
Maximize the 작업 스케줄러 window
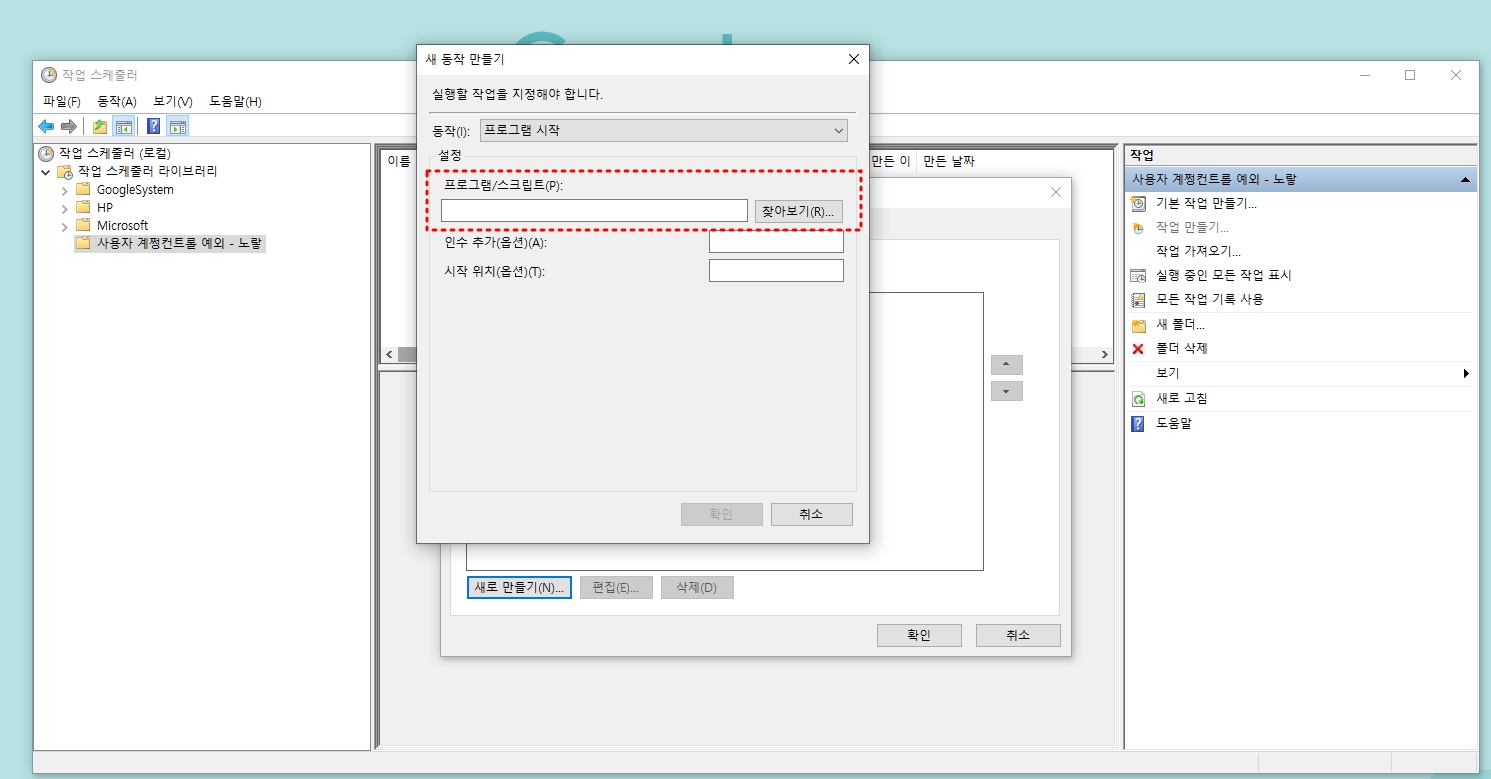tap(1410, 75)
